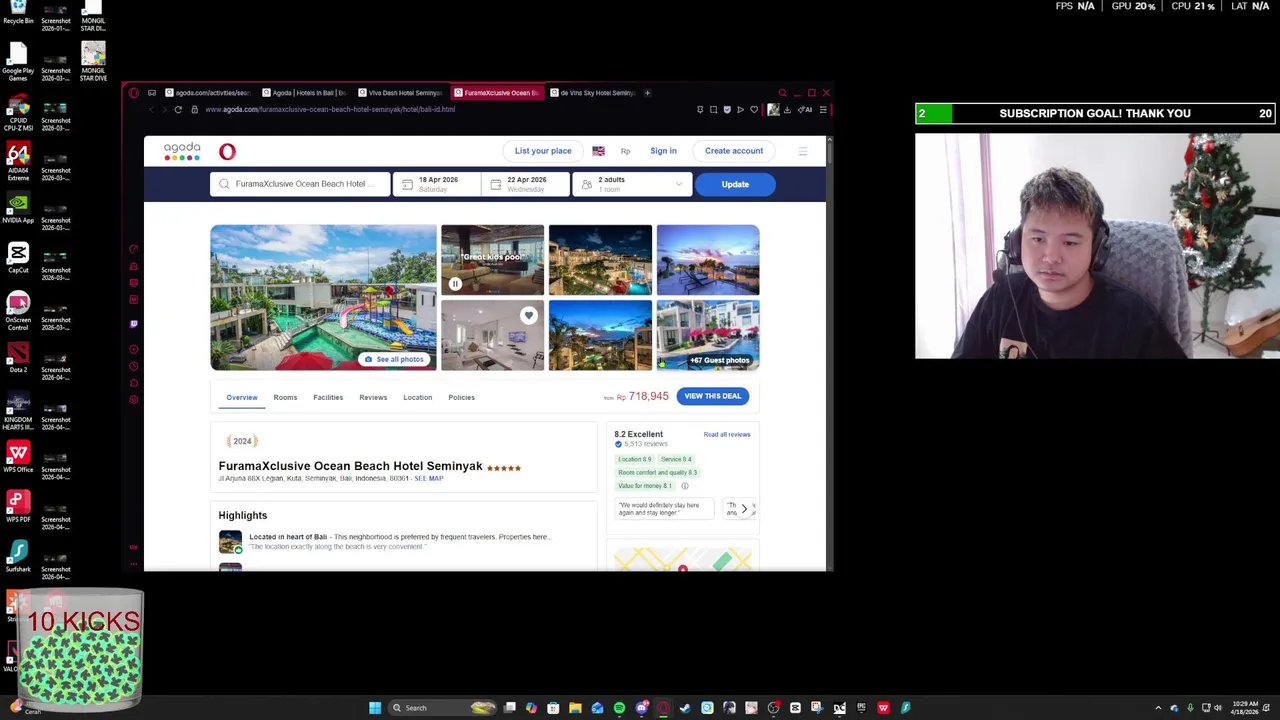Image resolution: width=1280 pixels, height=720 pixels.
Task: Open a new browser tab with plus
Action: coord(647,93)
